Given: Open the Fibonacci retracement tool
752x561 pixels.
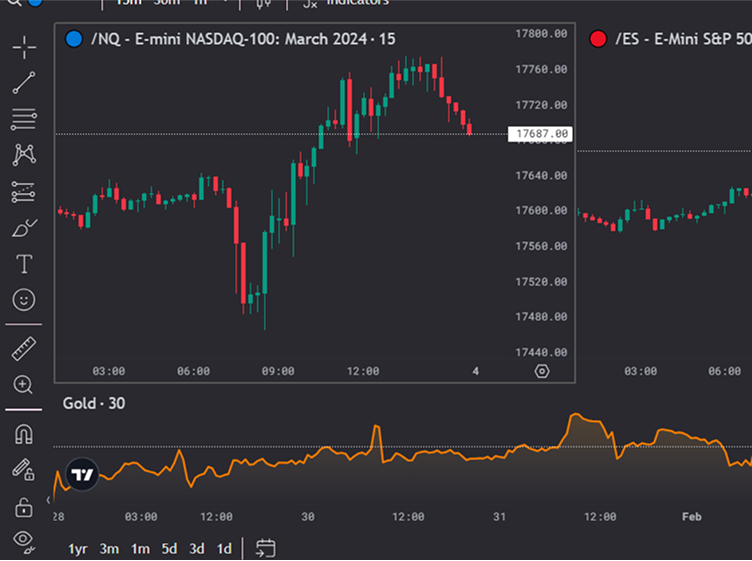Looking at the screenshot, I should (24, 119).
